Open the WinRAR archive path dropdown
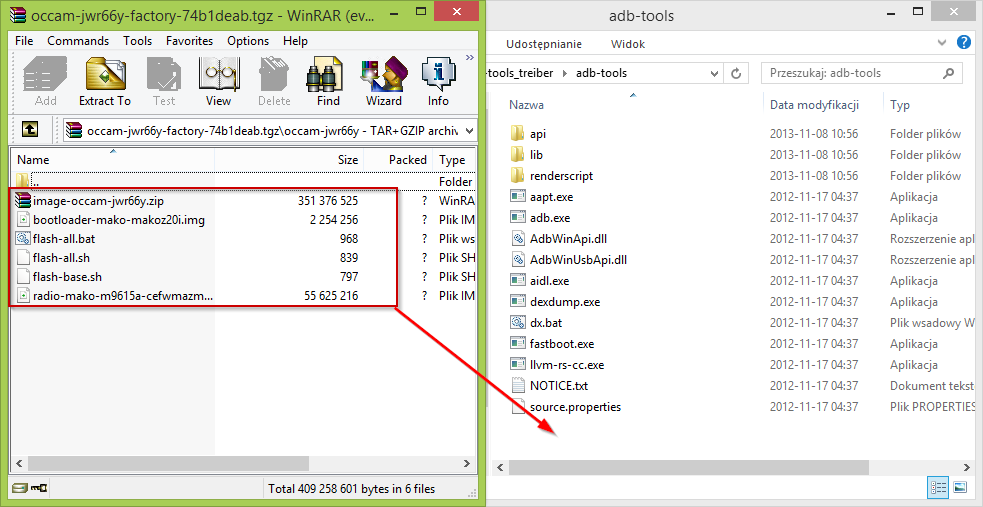Image resolution: width=983 pixels, height=507 pixels. (469, 131)
